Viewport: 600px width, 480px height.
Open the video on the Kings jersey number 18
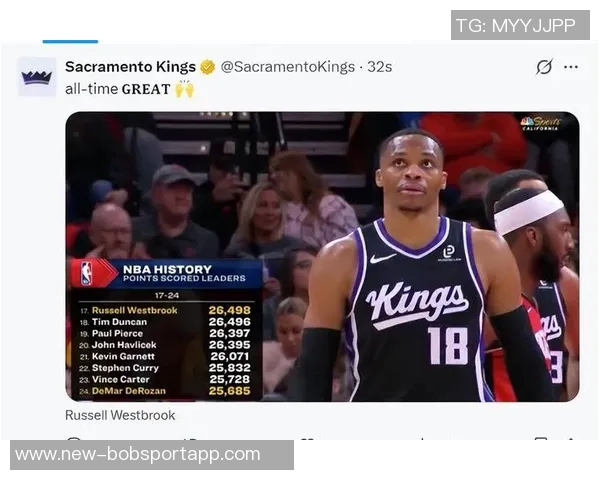pyautogui.click(x=447, y=346)
